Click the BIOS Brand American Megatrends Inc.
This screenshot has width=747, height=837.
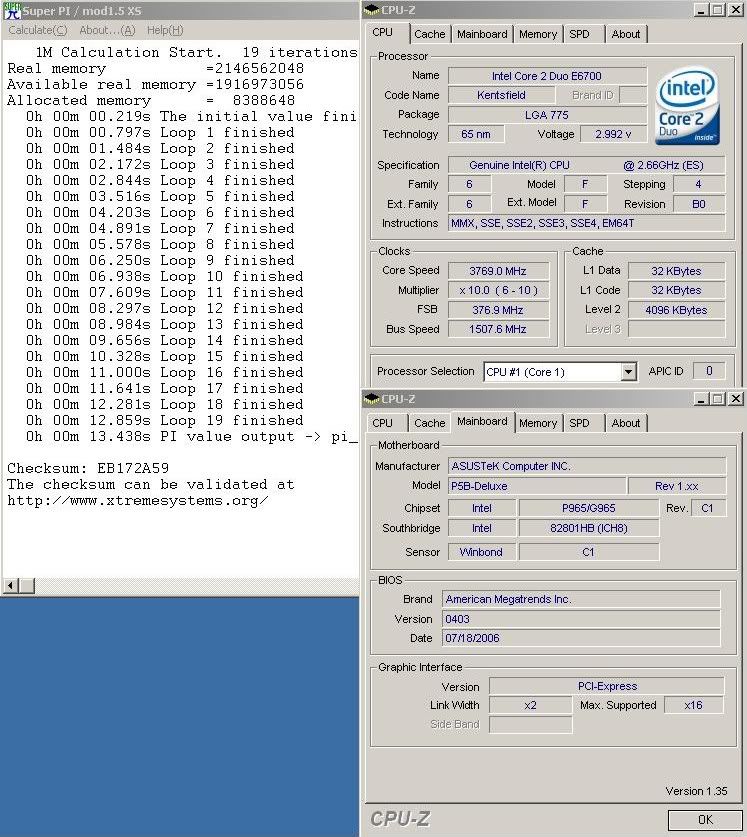[x=581, y=599]
